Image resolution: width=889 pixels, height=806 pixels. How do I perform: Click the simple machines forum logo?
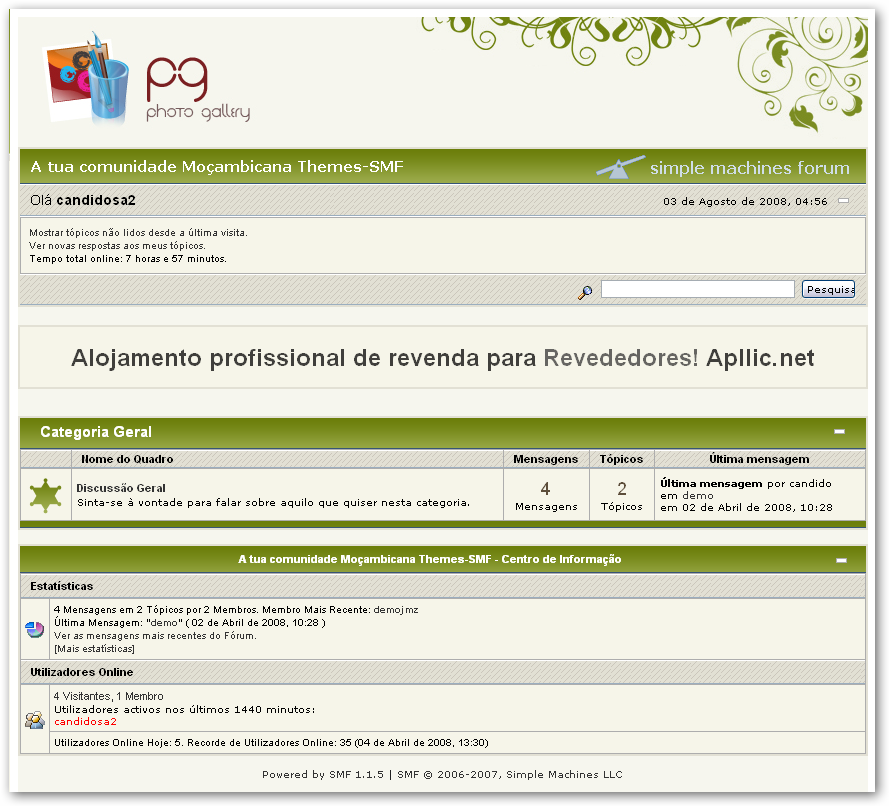[723, 167]
